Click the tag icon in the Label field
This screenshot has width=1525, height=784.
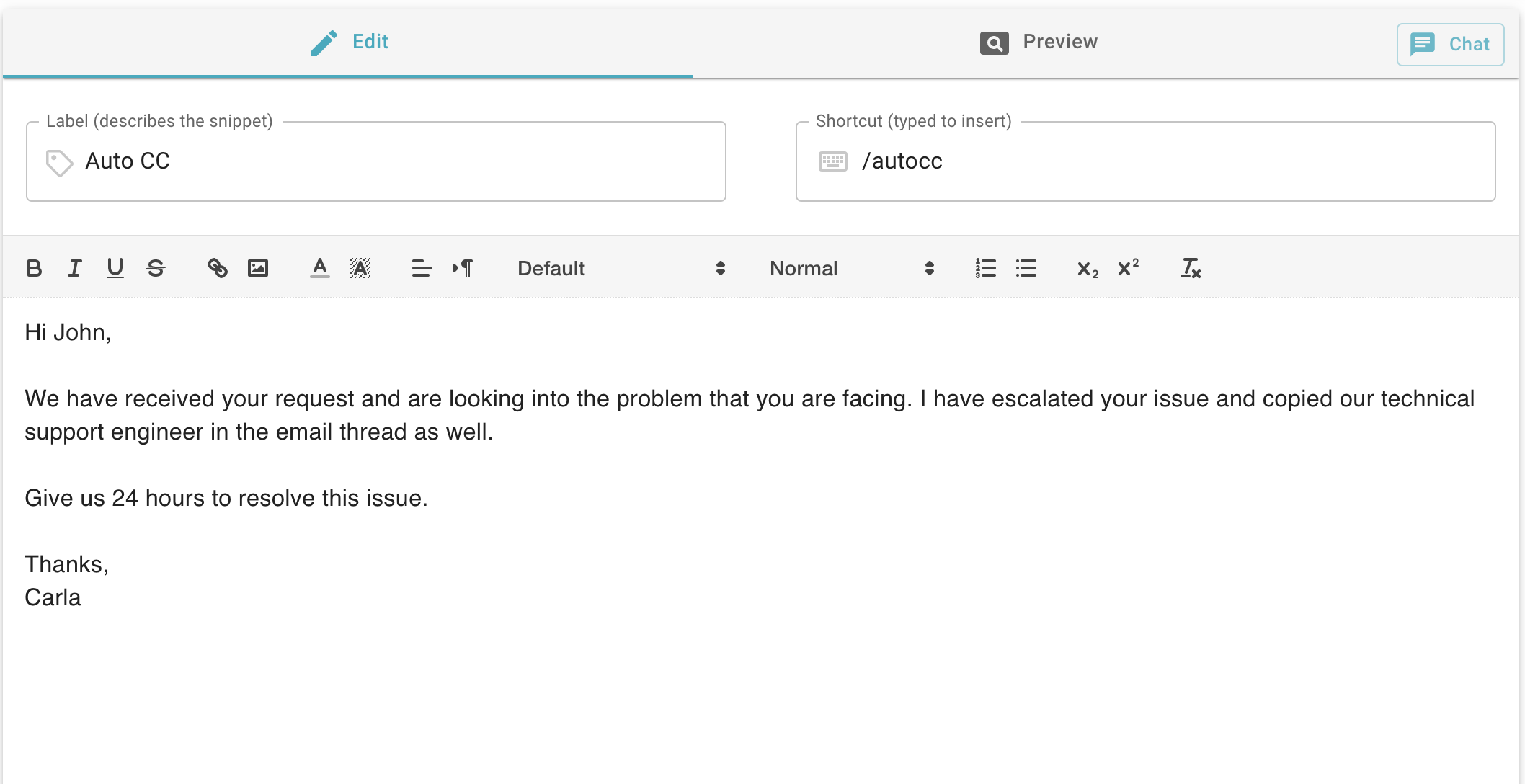click(x=59, y=163)
